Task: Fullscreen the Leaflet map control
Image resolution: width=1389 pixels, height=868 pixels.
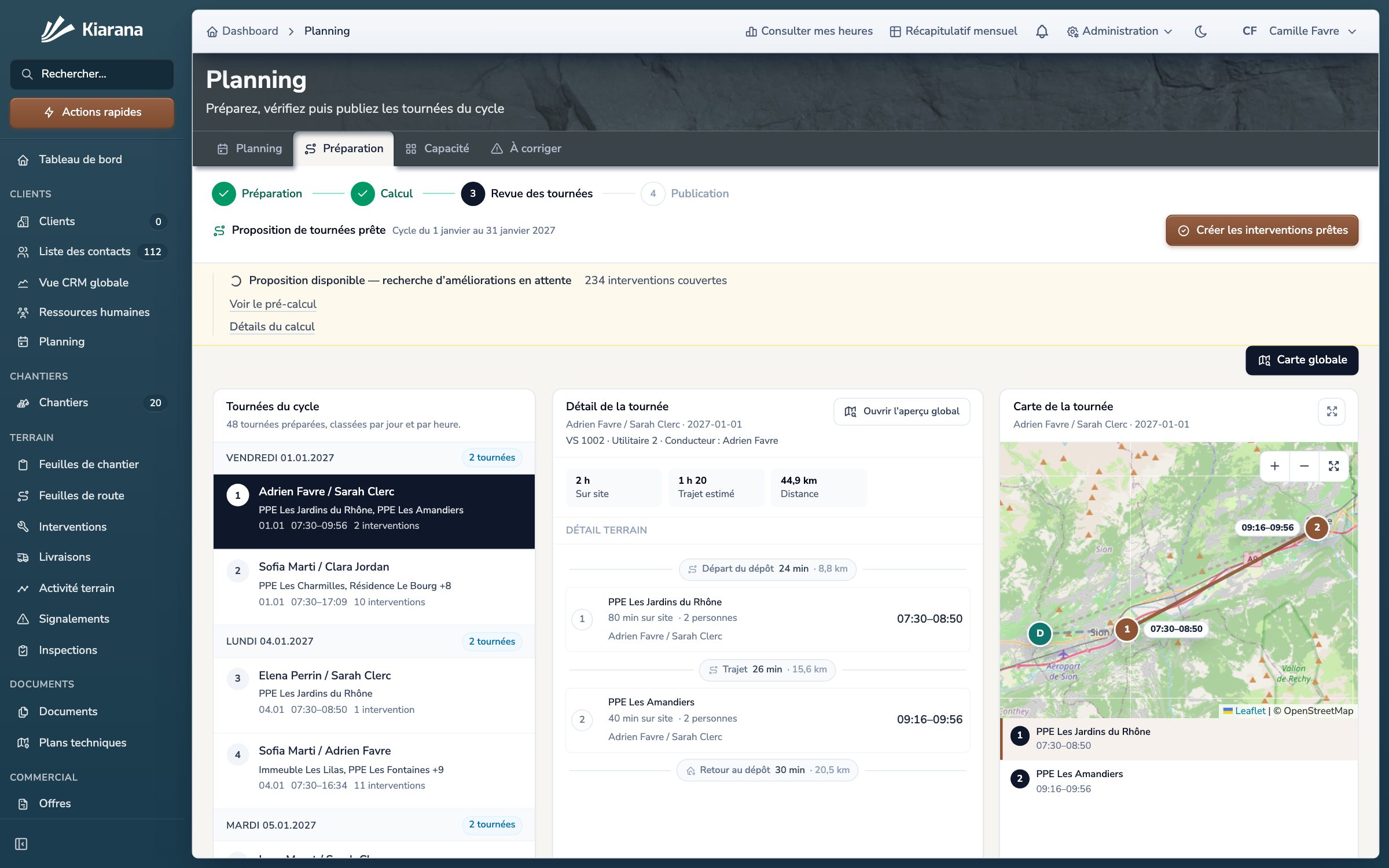Action: 1333,466
